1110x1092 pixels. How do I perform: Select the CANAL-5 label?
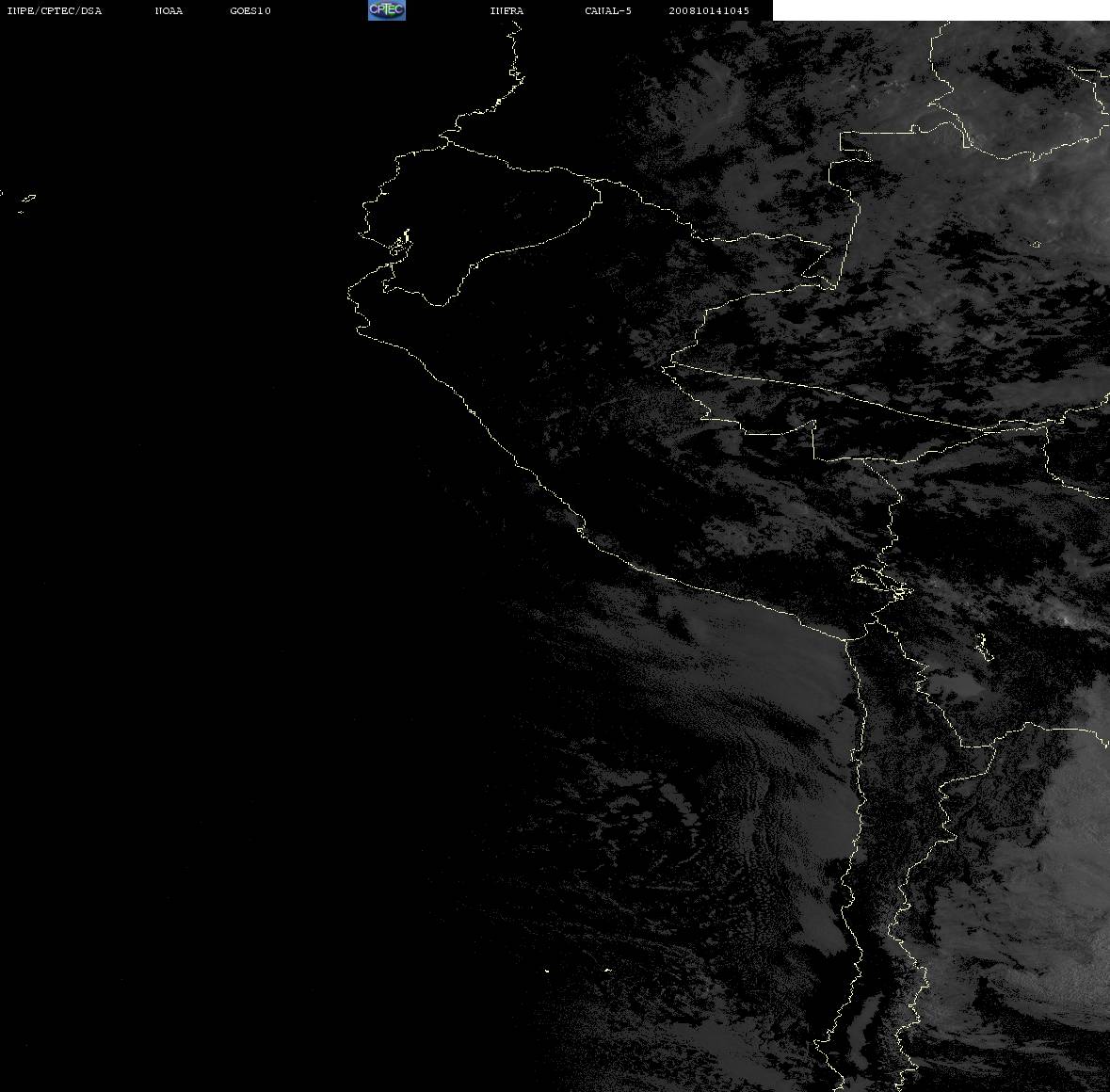pos(608,10)
